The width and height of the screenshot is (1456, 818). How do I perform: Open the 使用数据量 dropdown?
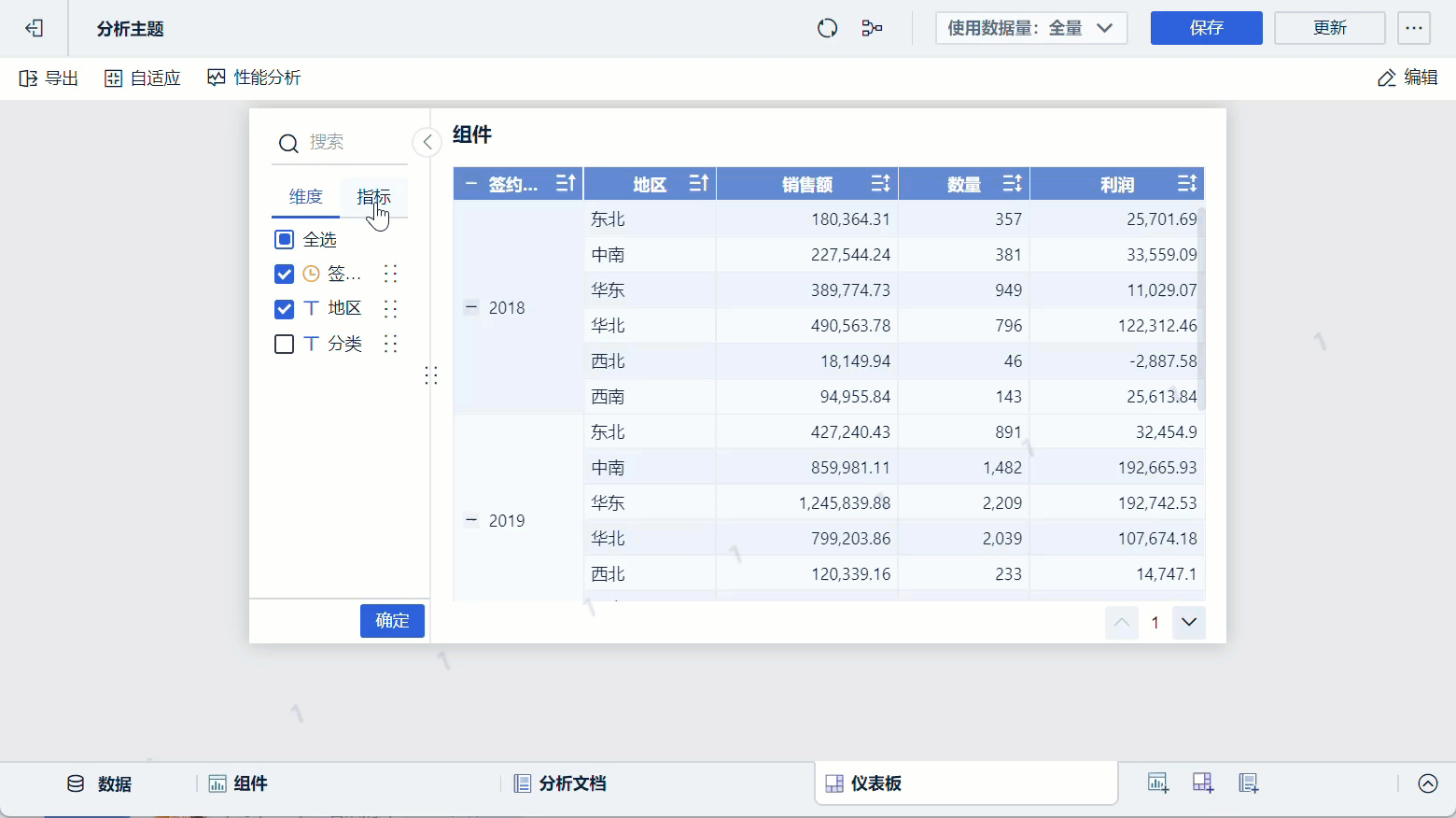(x=1031, y=28)
